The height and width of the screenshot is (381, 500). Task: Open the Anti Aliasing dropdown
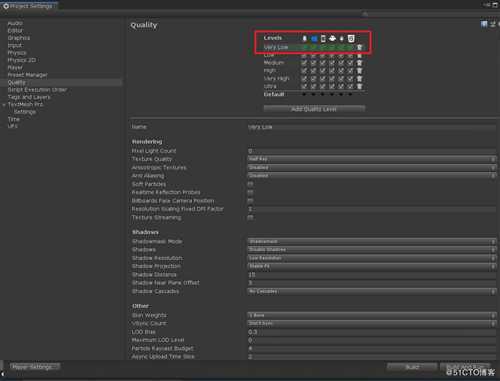coord(372,176)
